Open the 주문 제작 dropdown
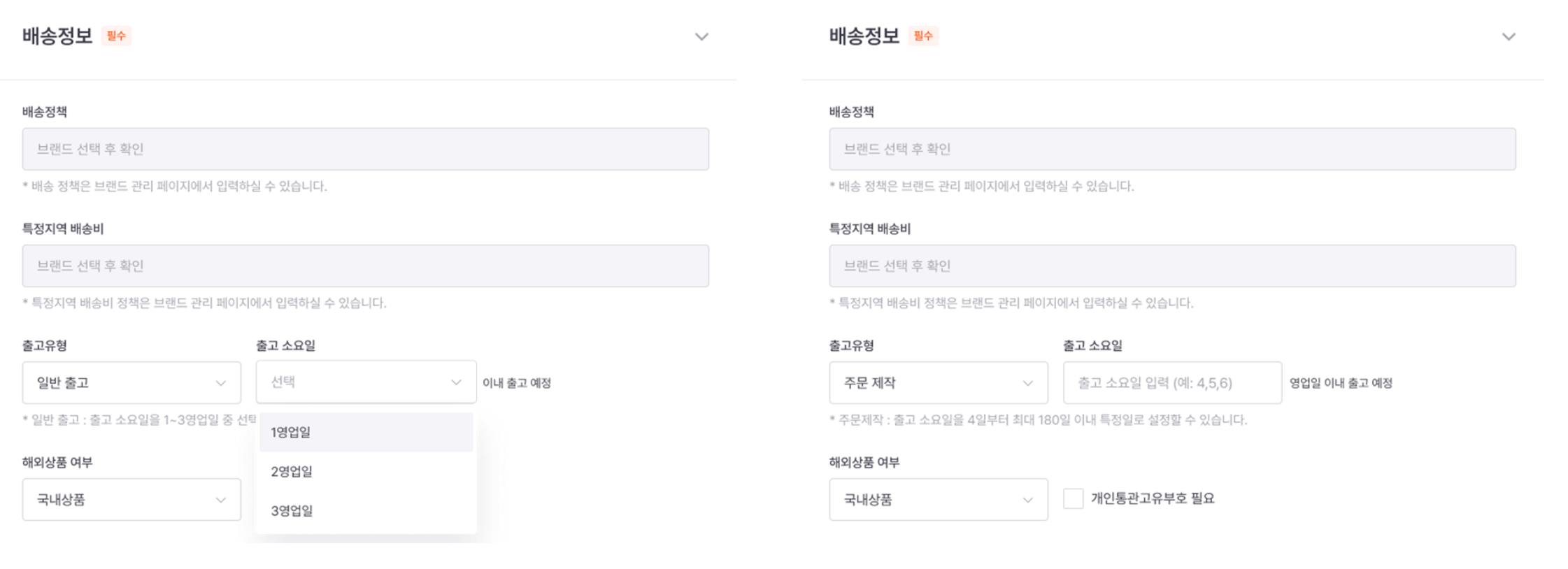Viewport: 1568px width, 569px height. (x=939, y=382)
